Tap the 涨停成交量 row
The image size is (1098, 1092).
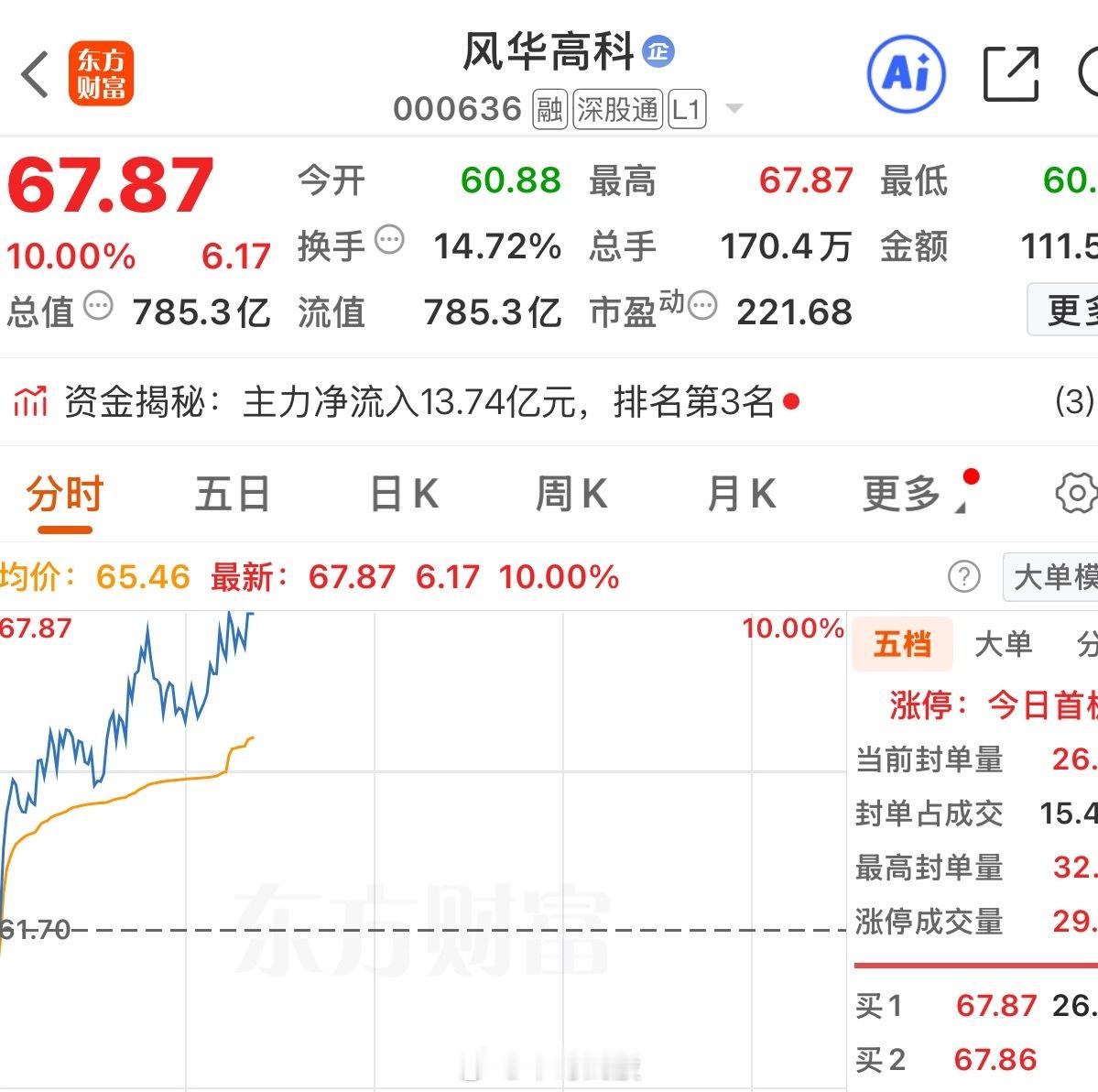tap(976, 921)
